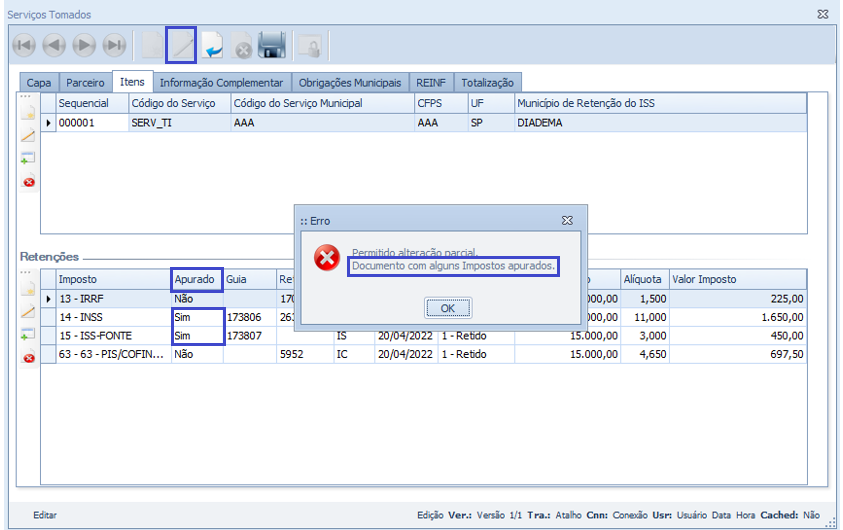Viewport: 843px width, 530px height.
Task: Select the 14 - INSS retention row
Action: click(x=110, y=317)
